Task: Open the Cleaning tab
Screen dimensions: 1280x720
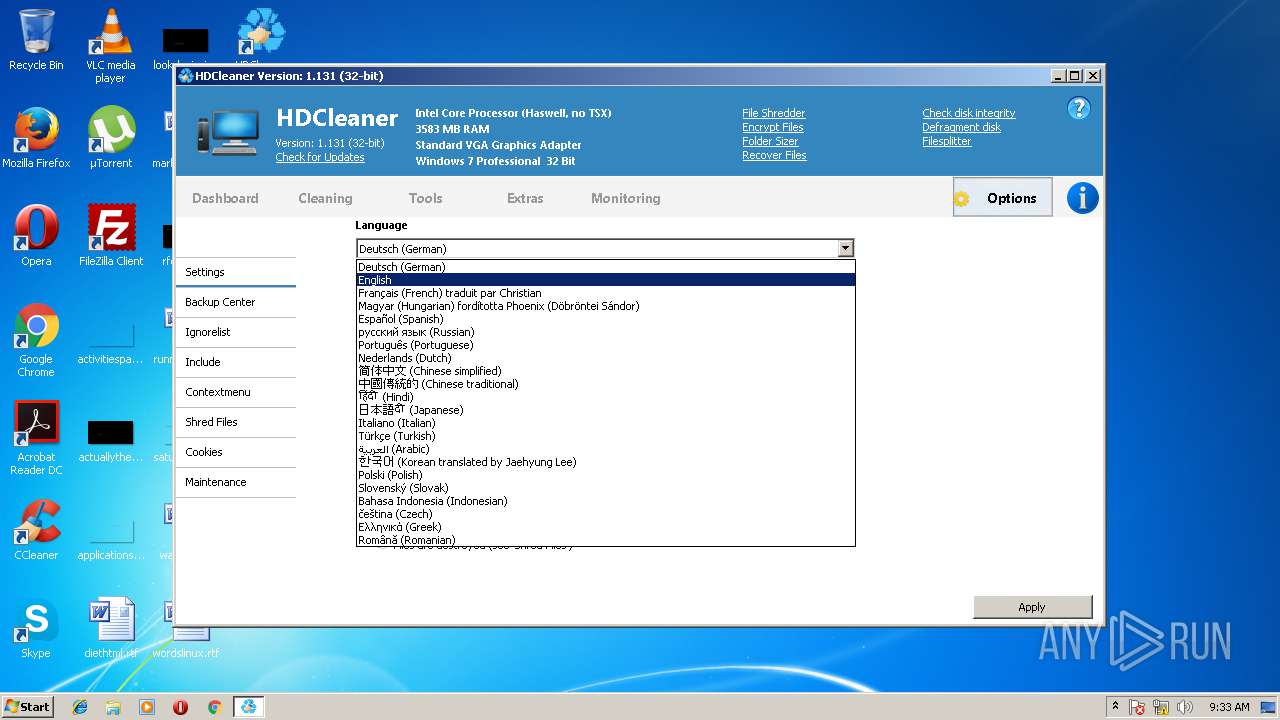Action: pos(325,198)
